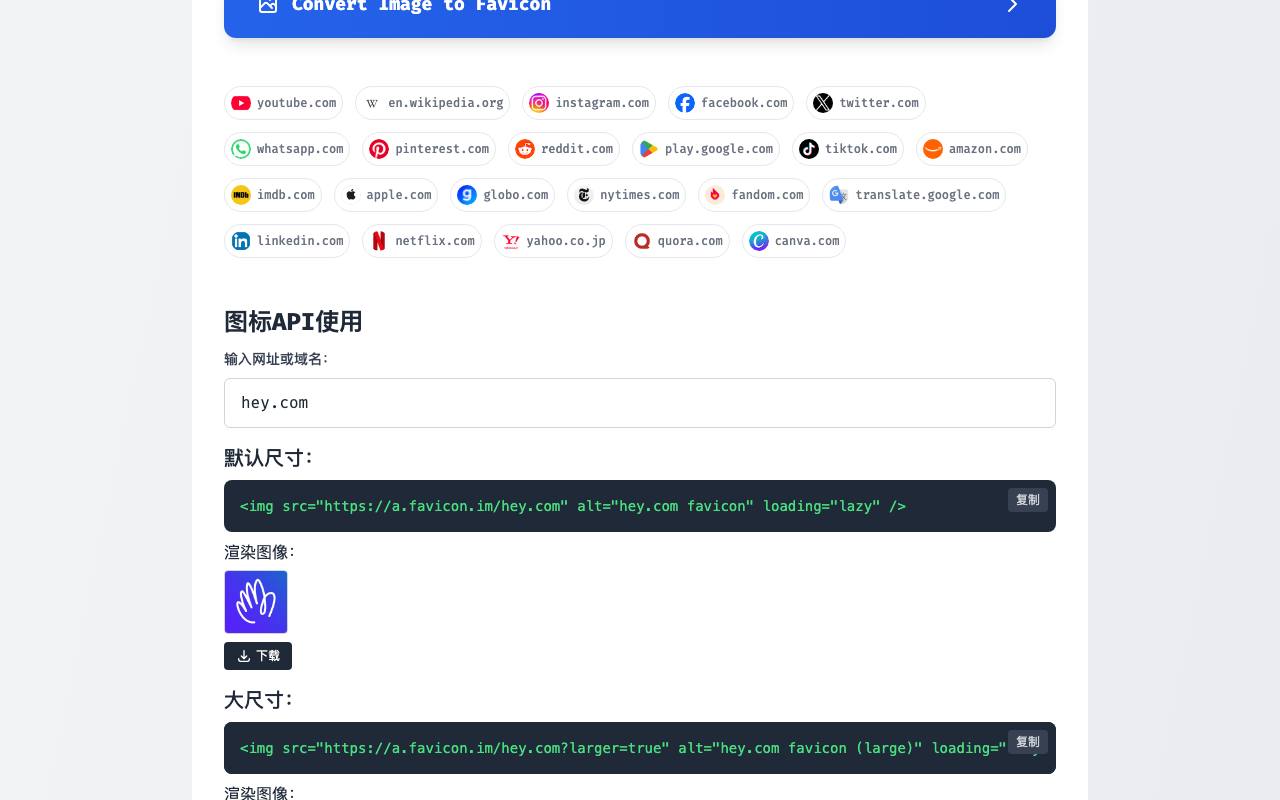Click the IMDb favicon icon
1280x800 pixels.
tap(241, 195)
